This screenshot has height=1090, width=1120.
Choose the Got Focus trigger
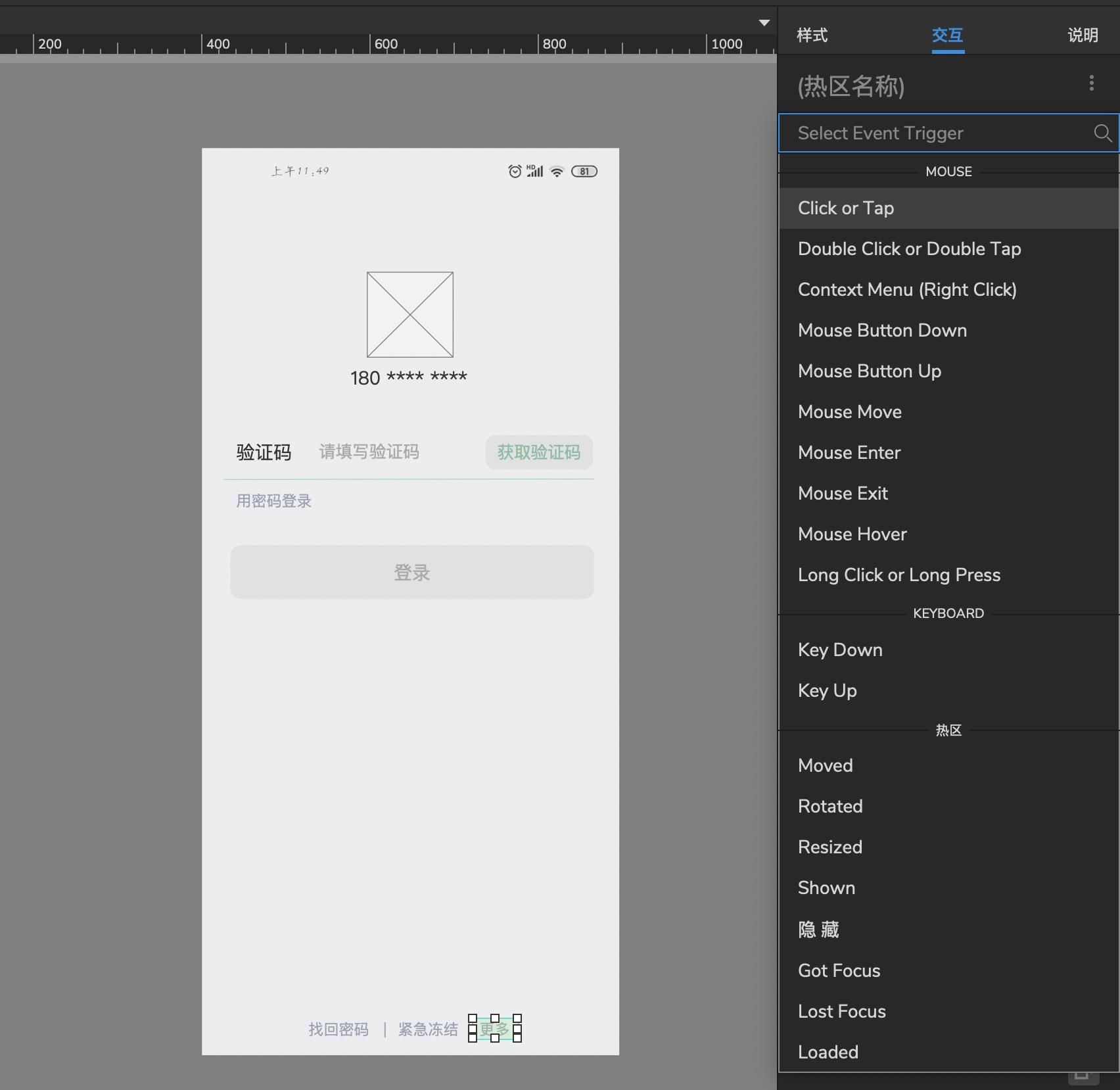[x=839, y=971]
